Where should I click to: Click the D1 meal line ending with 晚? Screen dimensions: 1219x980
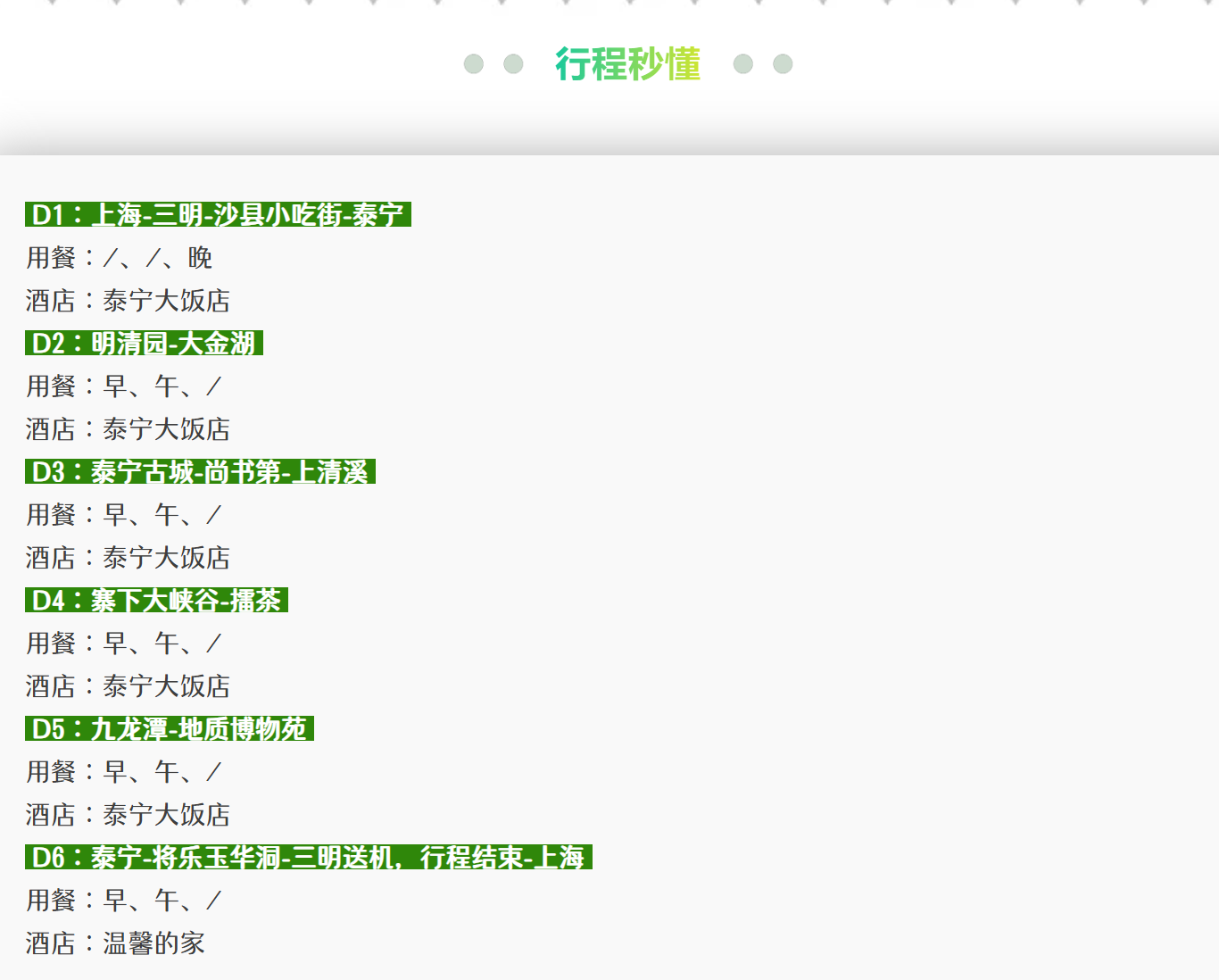pos(119,258)
